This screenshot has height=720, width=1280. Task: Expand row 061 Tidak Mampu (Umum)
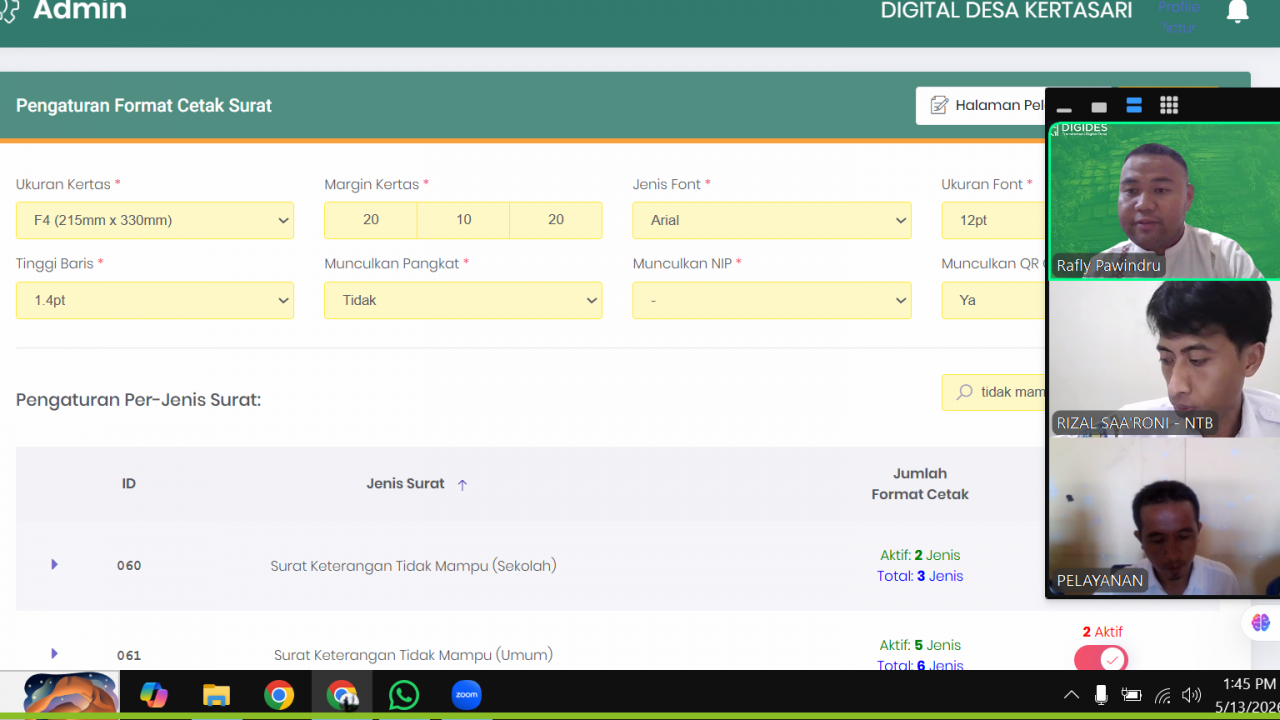pos(54,654)
